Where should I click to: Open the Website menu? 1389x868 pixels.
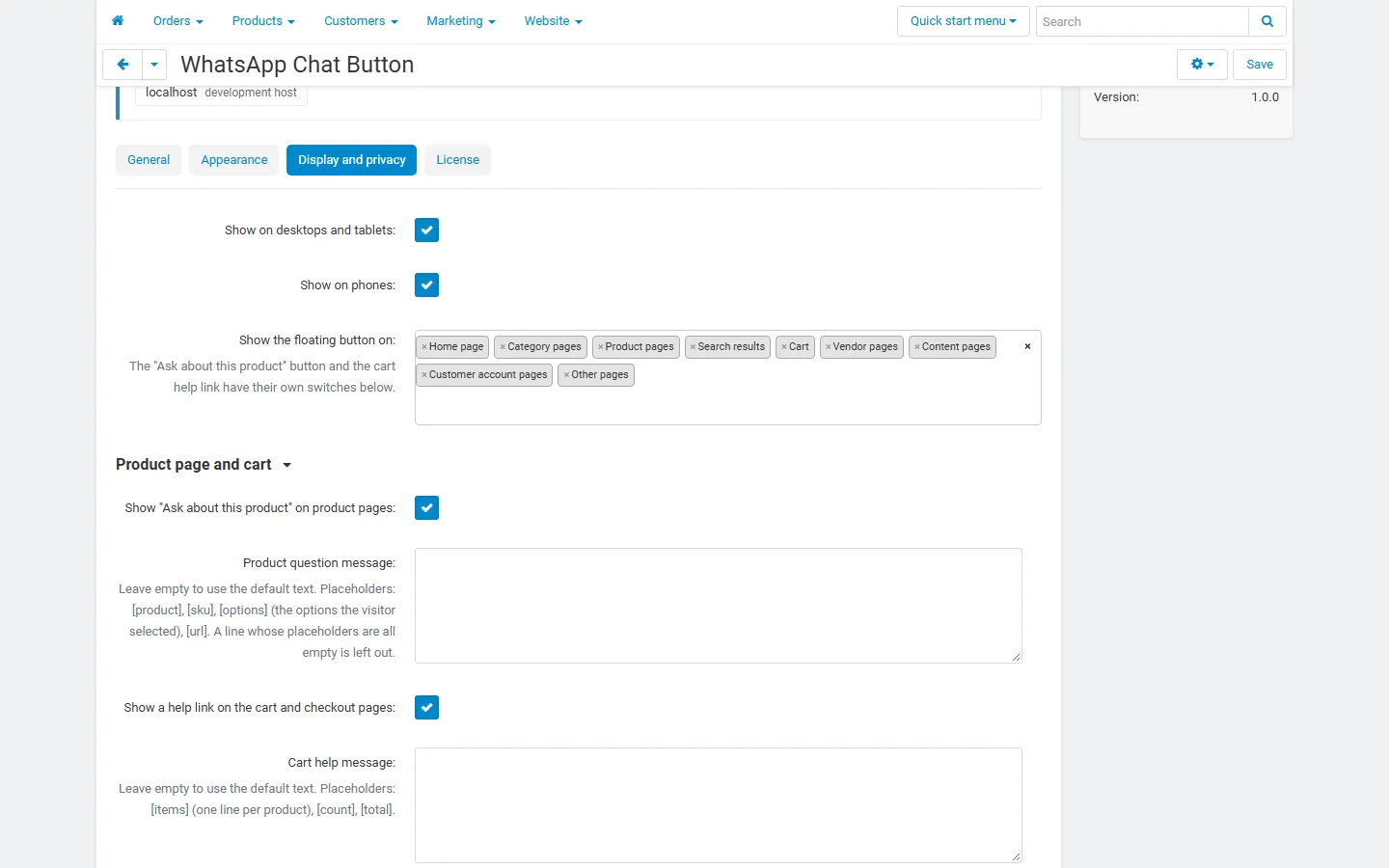click(x=554, y=21)
